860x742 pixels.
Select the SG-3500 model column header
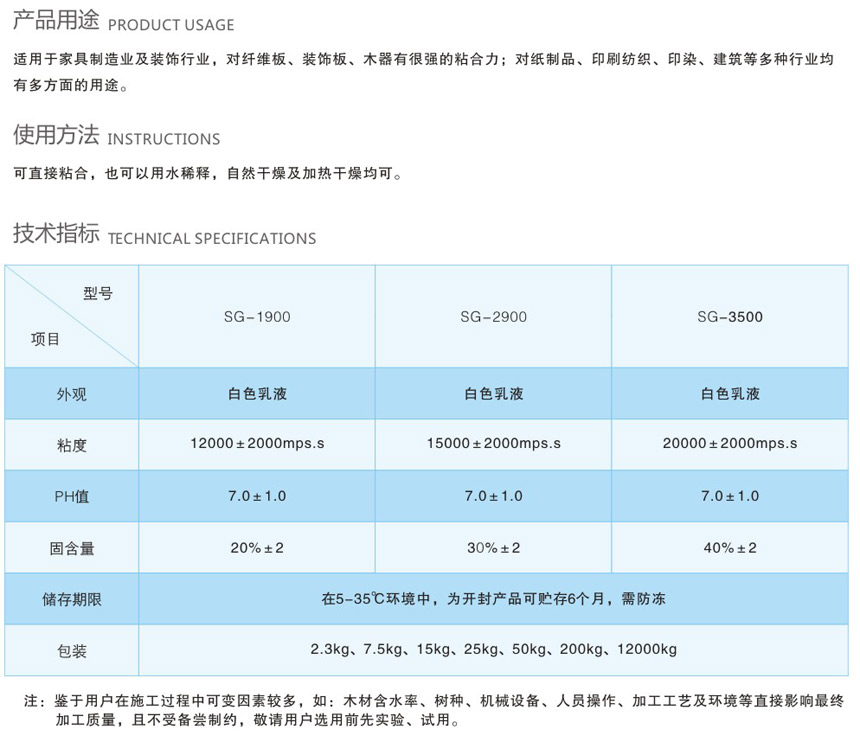pos(729,316)
